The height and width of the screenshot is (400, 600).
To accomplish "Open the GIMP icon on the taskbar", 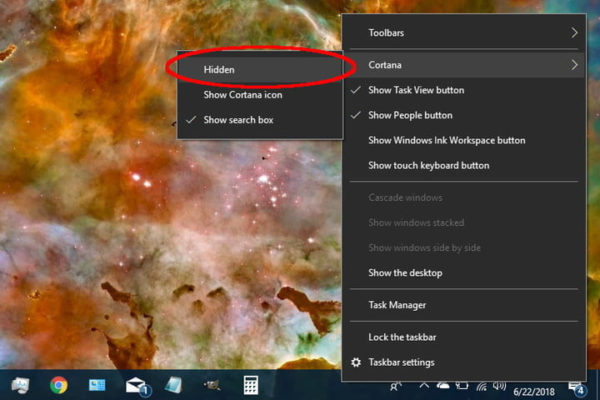I will pyautogui.click(x=212, y=385).
